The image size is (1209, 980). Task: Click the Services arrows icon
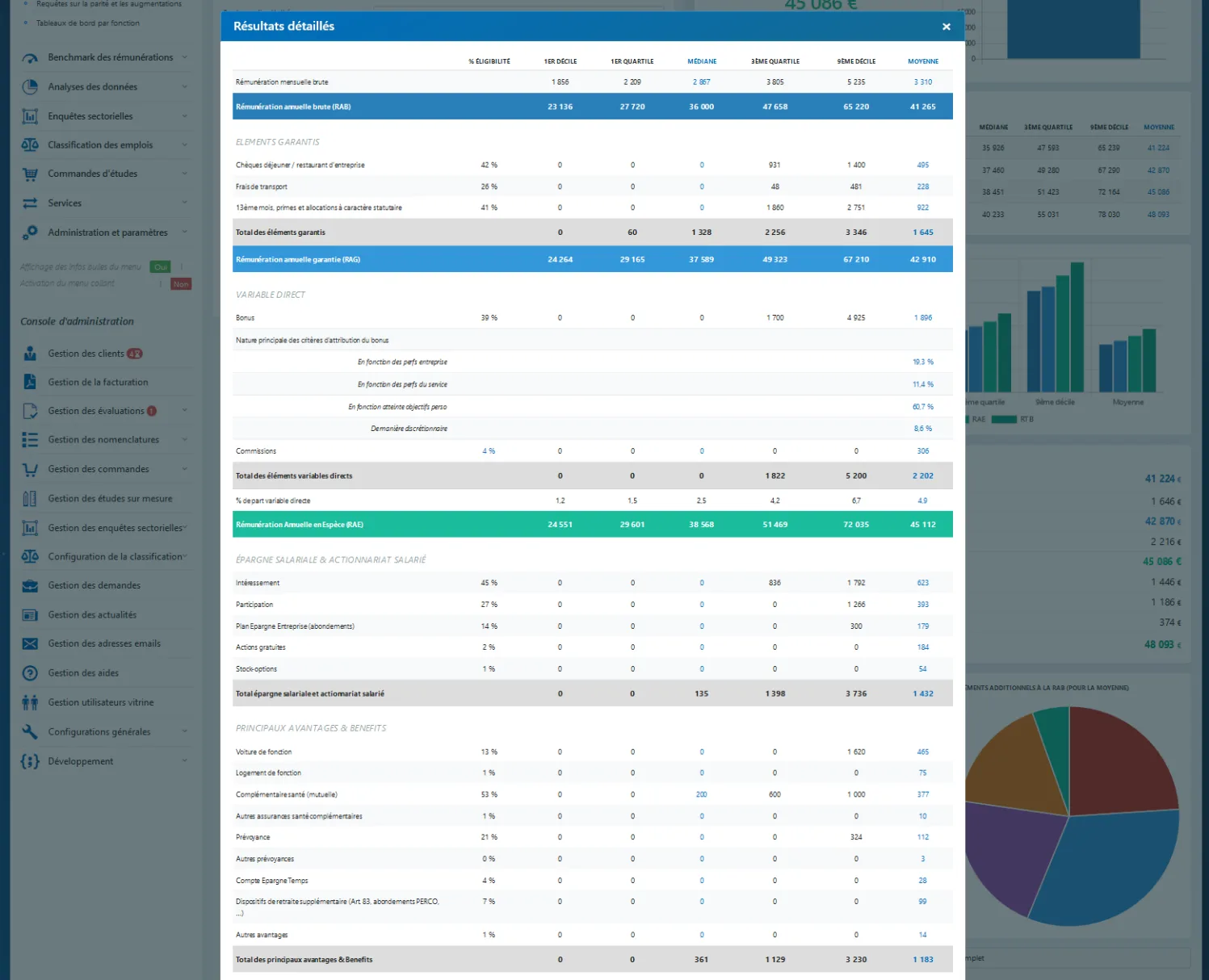[30, 203]
